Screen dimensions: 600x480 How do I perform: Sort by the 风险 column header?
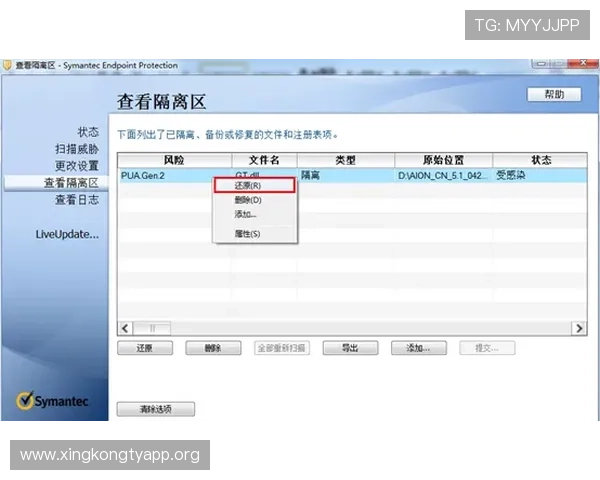pyautogui.click(x=174, y=160)
